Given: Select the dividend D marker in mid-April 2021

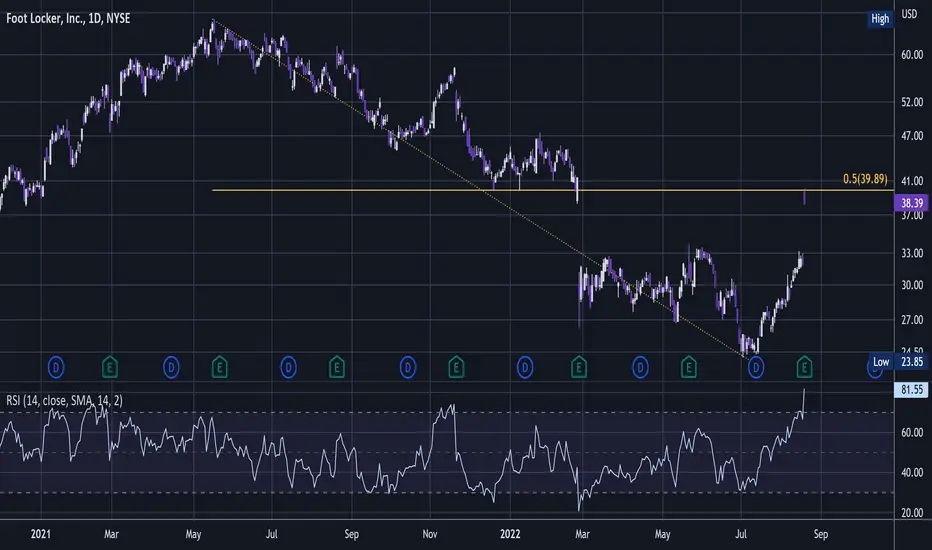Looking at the screenshot, I should tap(171, 367).
